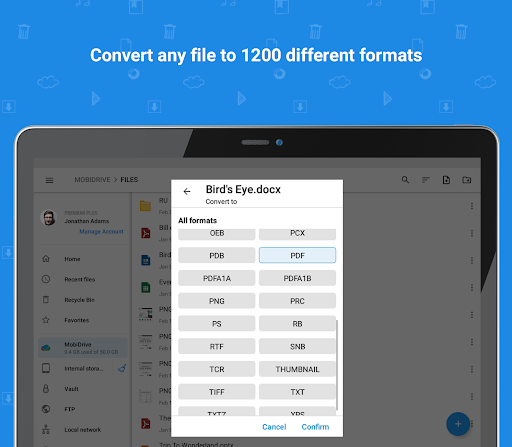Click MOBIDRIVE in the breadcrumb path
Screen dimensions: 512x447
click(92, 180)
